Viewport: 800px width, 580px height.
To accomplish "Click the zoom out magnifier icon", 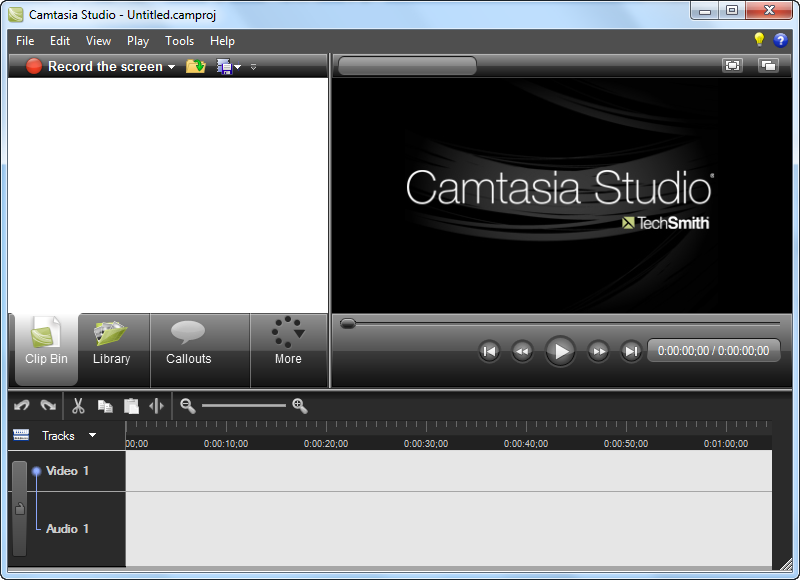I will point(188,406).
